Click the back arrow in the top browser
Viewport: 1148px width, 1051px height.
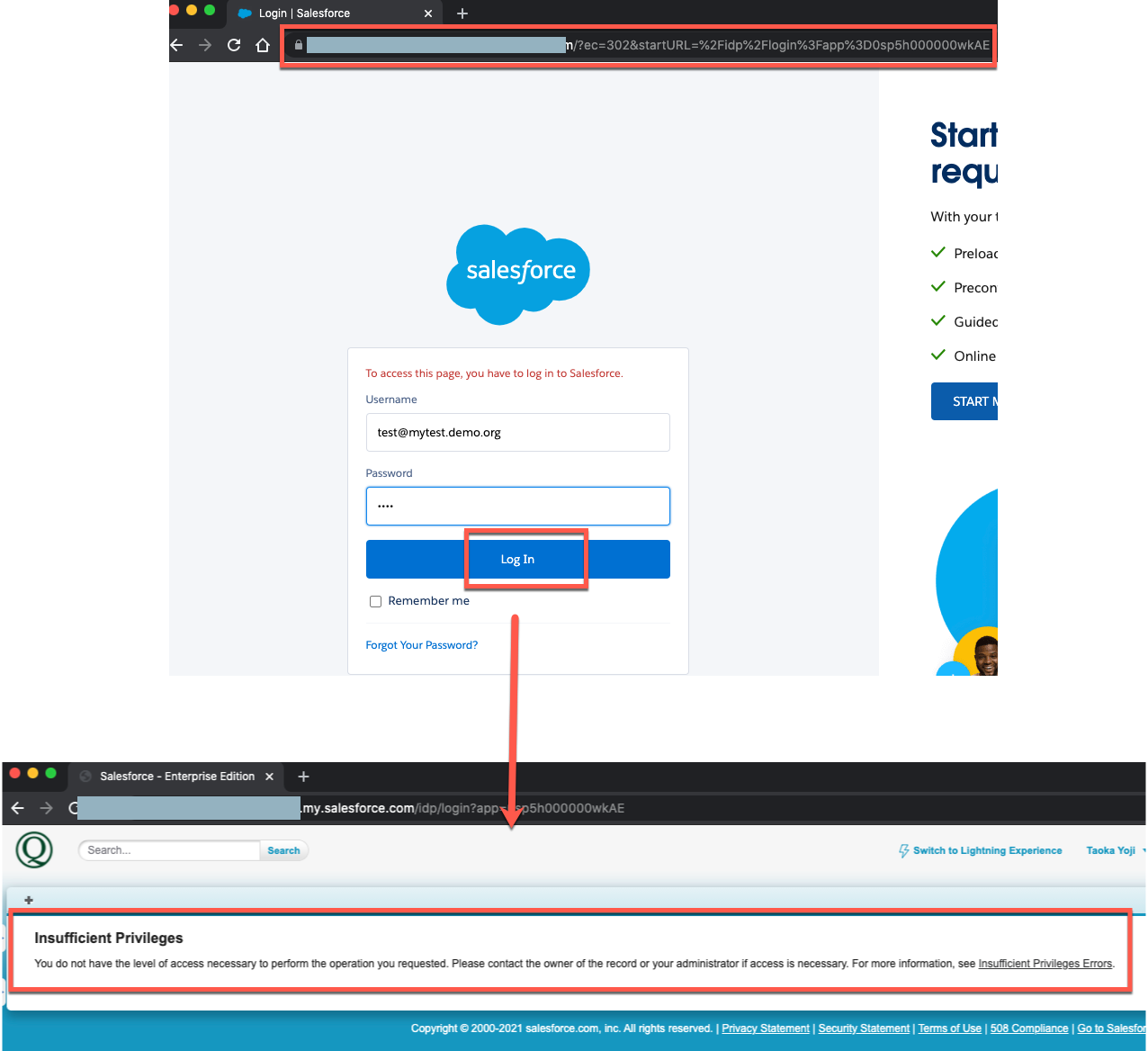coord(176,44)
